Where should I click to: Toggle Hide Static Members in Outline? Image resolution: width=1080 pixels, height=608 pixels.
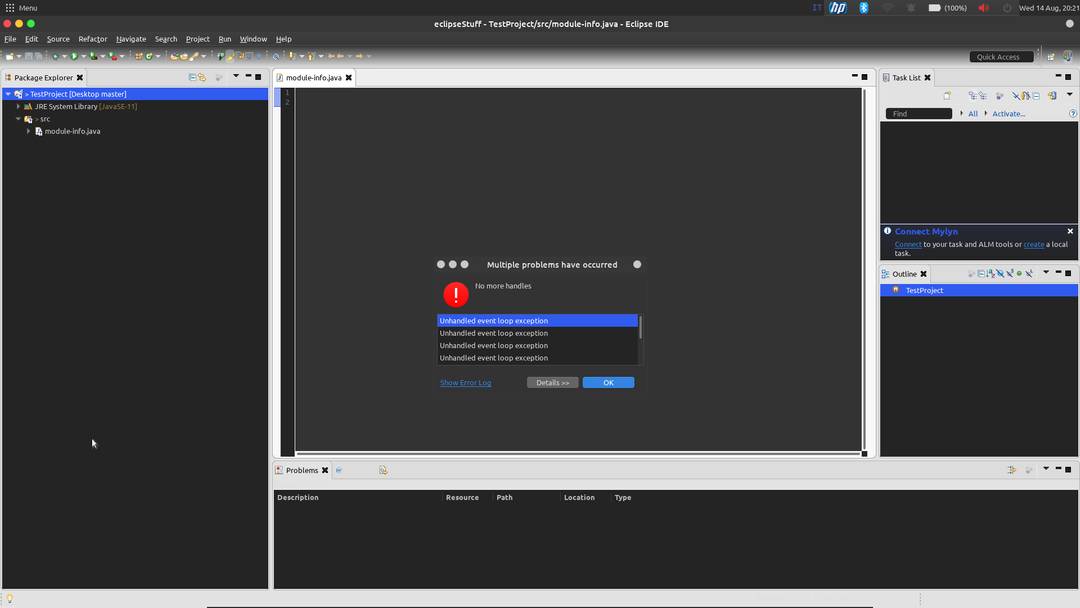tap(1010, 273)
